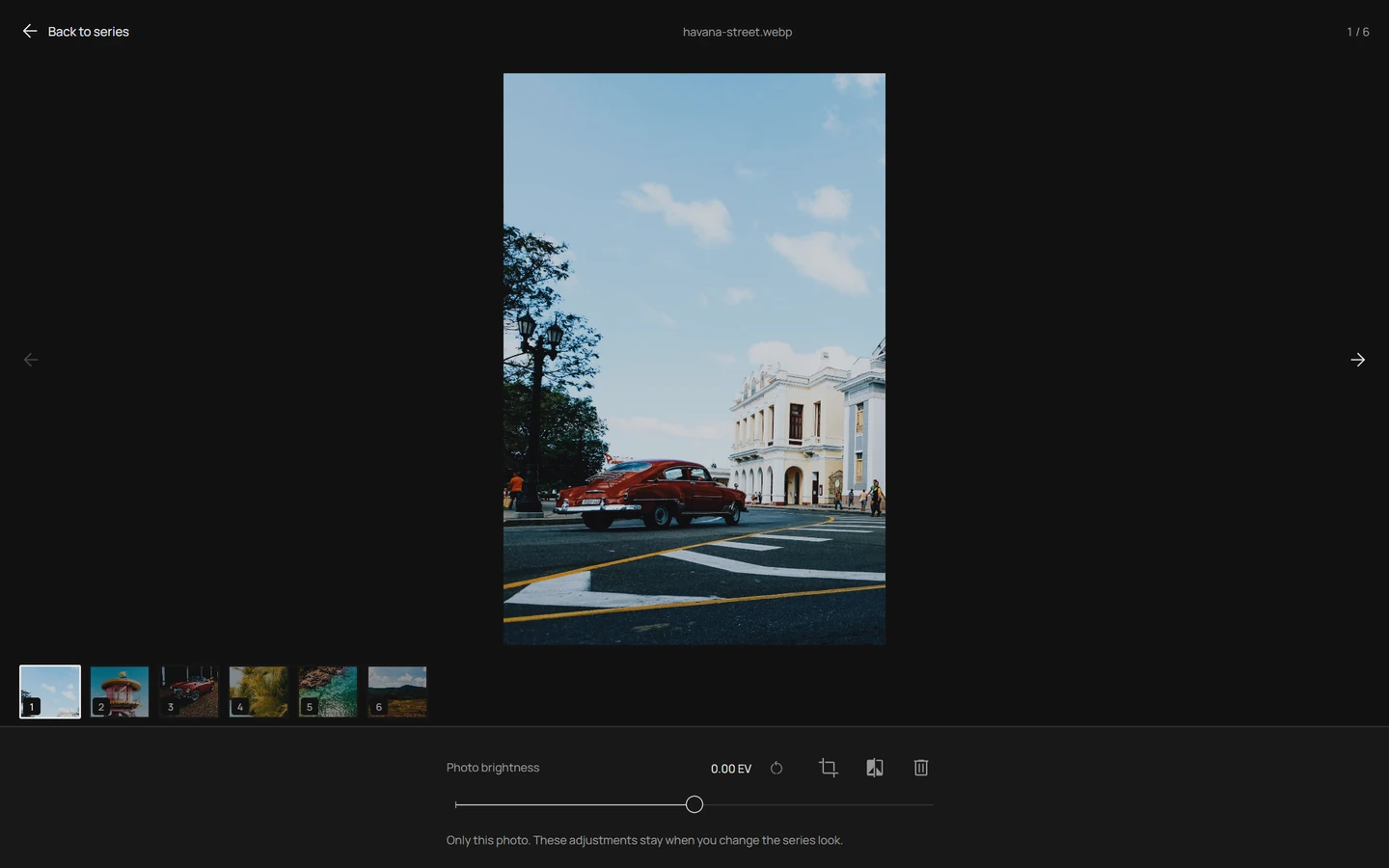Screen dimensions: 1389x868
Task: Reset brightness with the circular reset icon
Action: (776, 769)
